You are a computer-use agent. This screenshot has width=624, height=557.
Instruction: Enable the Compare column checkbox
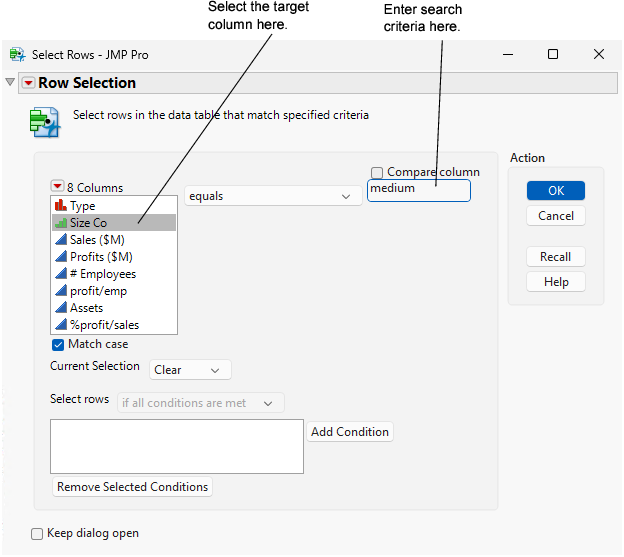click(377, 173)
